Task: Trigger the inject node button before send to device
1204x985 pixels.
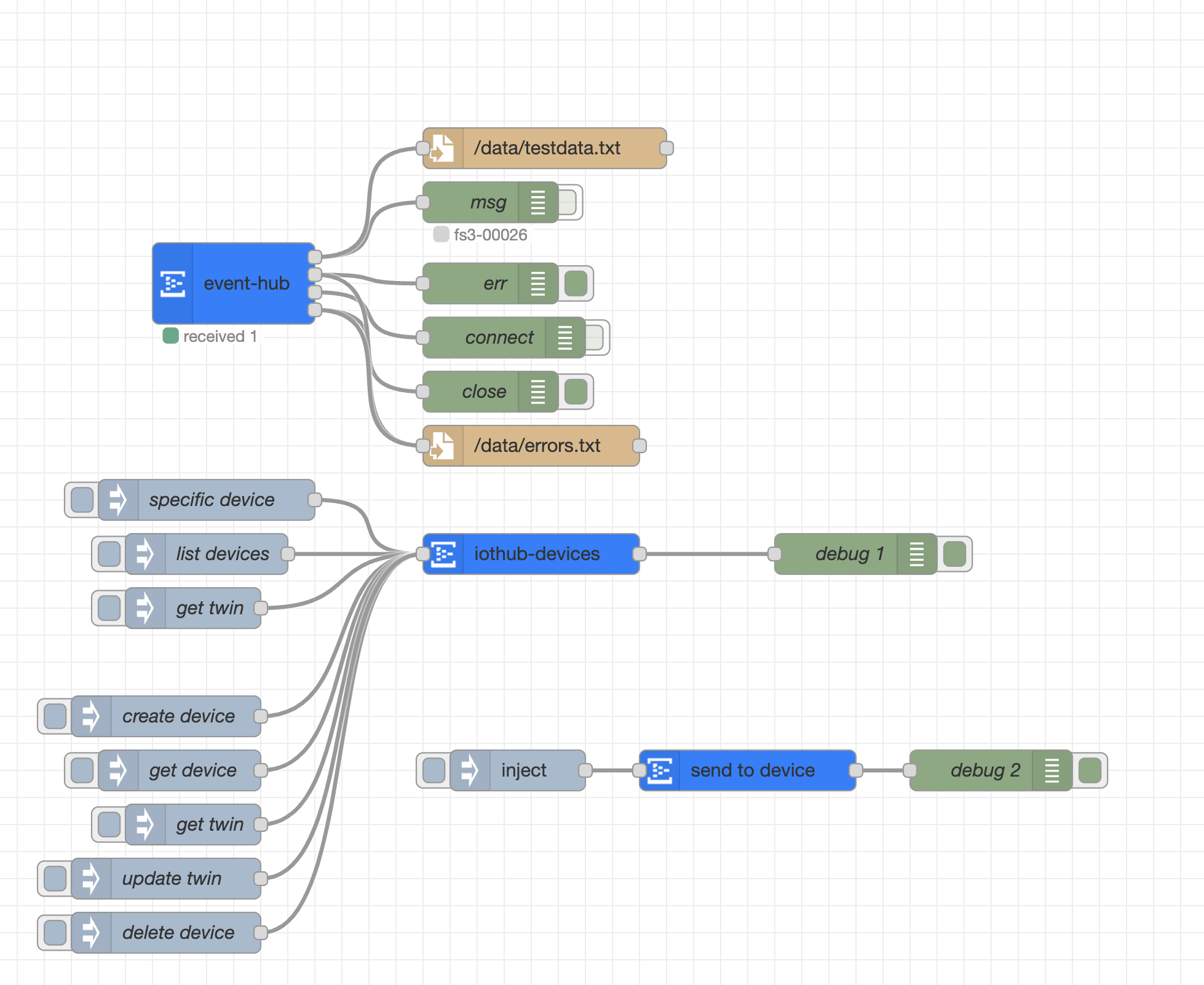Action: click(x=434, y=770)
